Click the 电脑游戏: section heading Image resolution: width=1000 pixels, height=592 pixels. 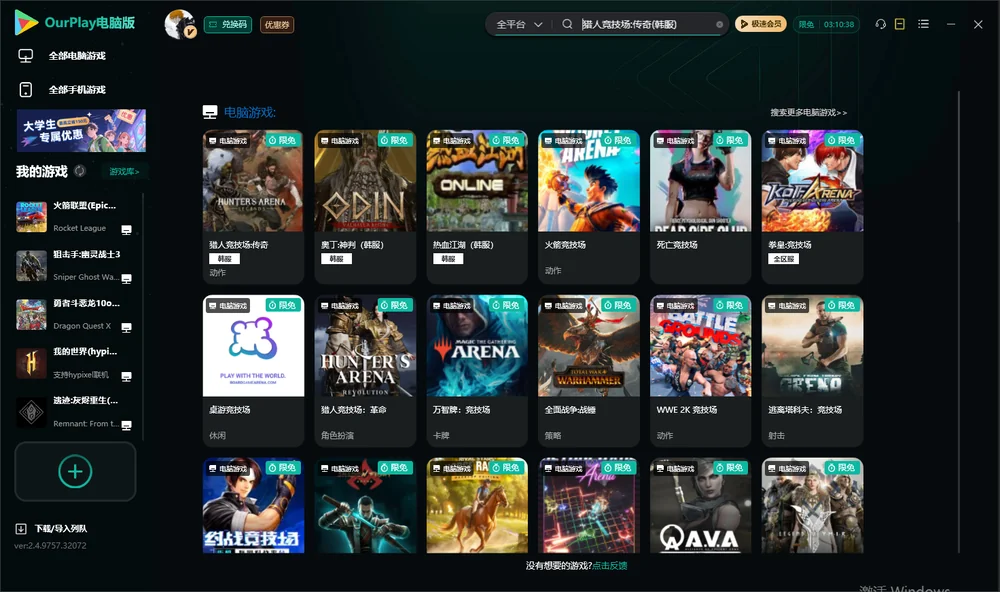(x=249, y=112)
